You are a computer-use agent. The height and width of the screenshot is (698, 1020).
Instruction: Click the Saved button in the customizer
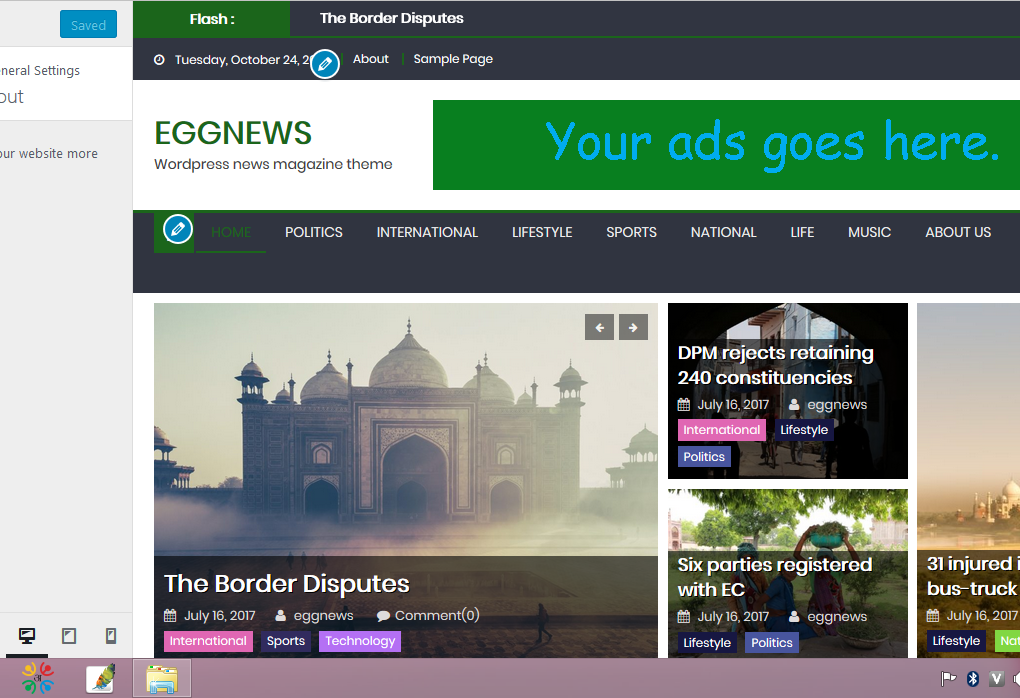pos(88,25)
